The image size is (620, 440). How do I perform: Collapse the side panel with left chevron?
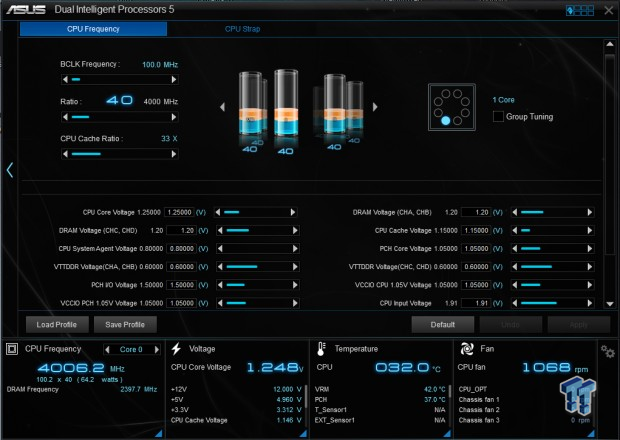(10, 170)
